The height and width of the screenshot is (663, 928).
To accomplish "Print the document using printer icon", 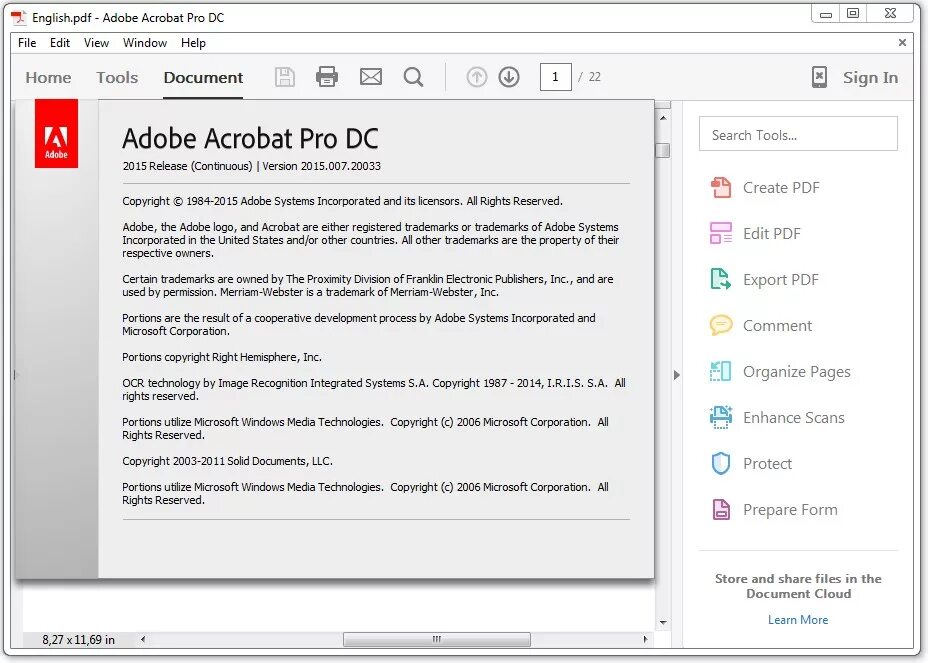I will 327,77.
